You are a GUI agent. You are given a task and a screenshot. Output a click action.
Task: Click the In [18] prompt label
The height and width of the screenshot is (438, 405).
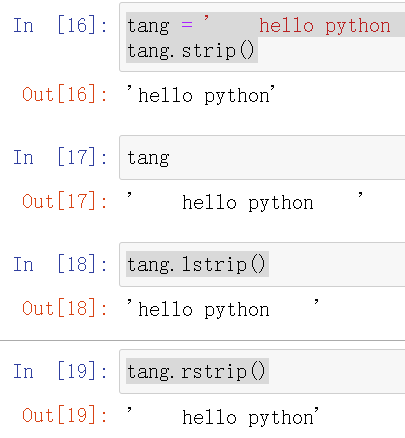click(x=60, y=264)
